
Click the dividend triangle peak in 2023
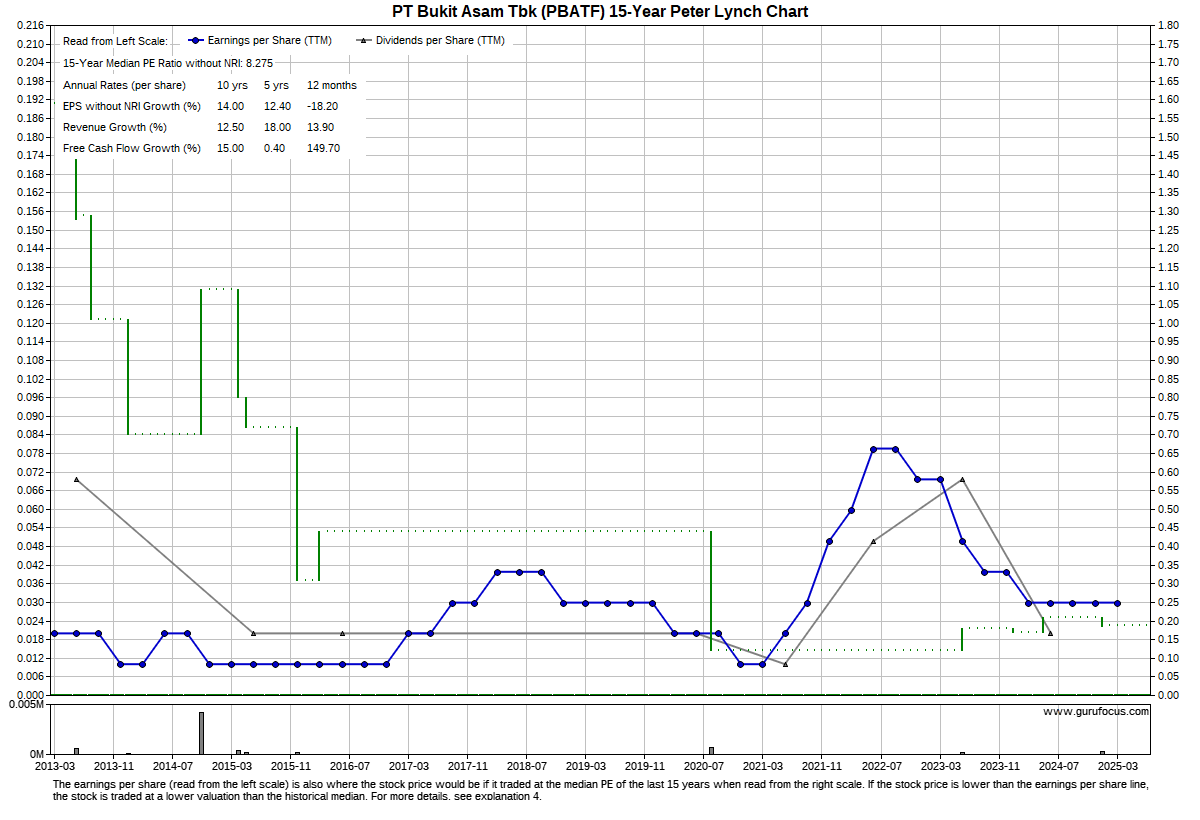click(x=962, y=479)
